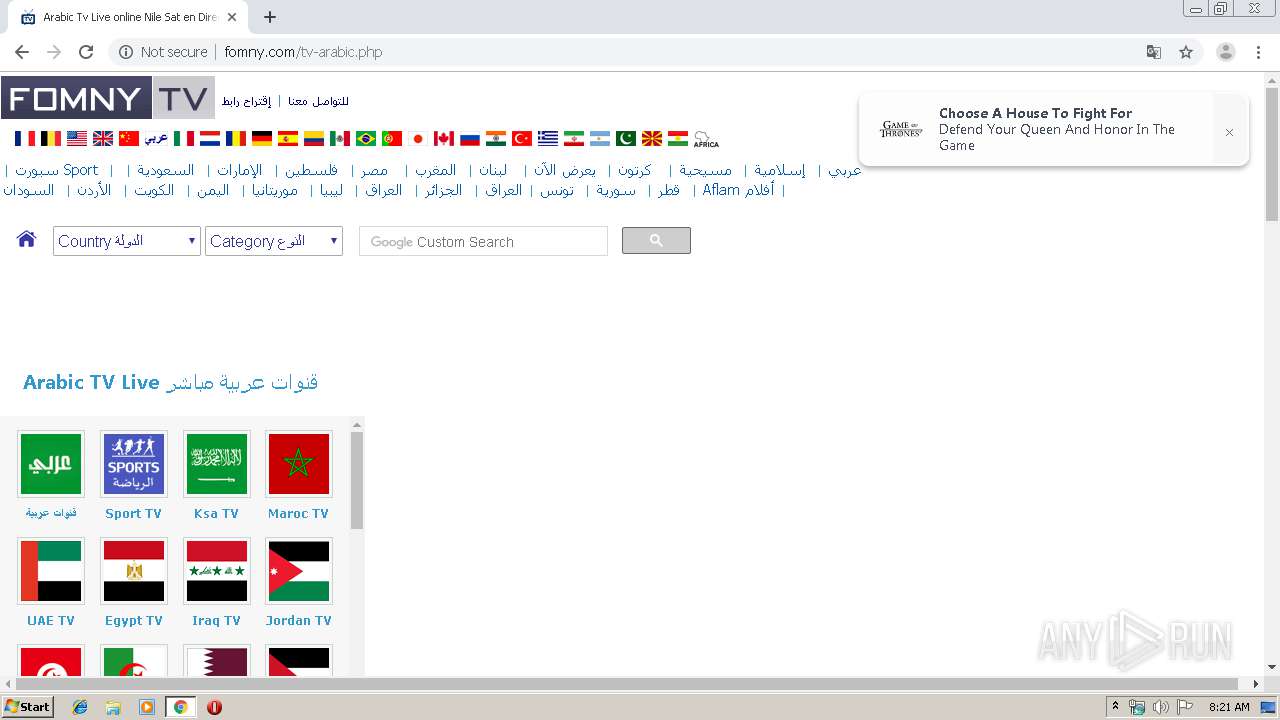1280x720 pixels.
Task: Select the Greece flag icon
Action: point(548,139)
